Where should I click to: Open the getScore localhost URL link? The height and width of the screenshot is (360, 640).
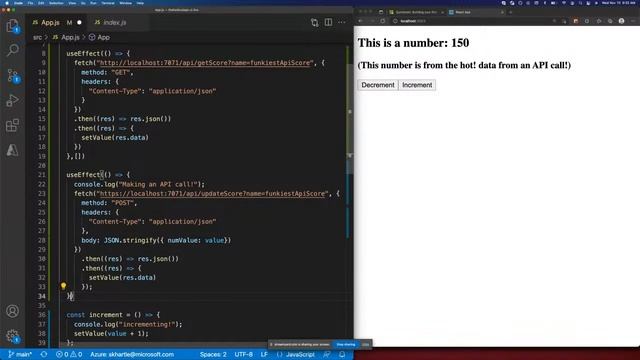coord(205,63)
